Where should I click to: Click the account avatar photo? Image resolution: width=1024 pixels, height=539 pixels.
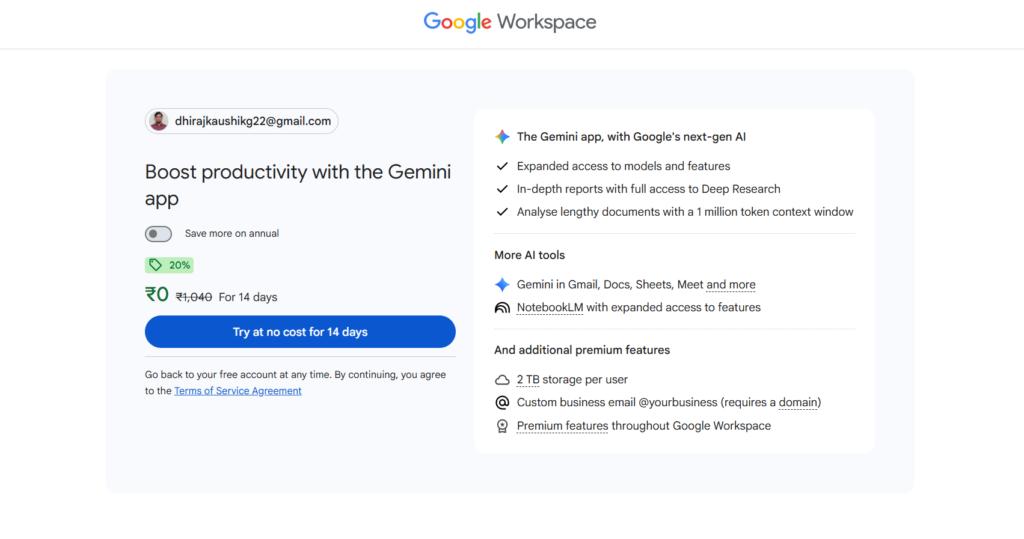click(x=159, y=121)
